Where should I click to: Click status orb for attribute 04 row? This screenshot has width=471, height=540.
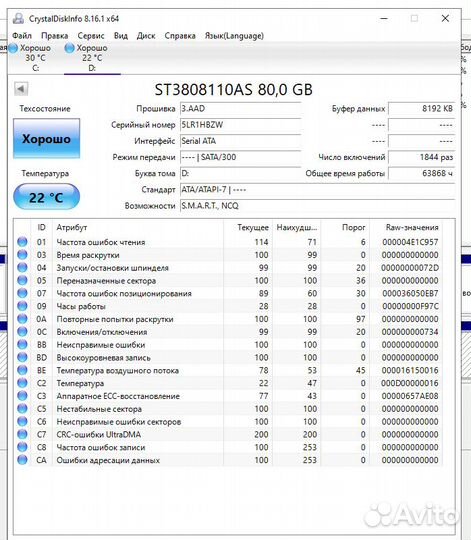[22, 268]
